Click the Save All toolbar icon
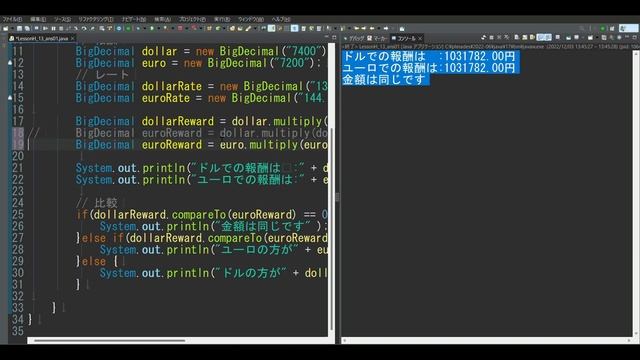This screenshot has width=640, height=360. pyautogui.click(x=27, y=29)
